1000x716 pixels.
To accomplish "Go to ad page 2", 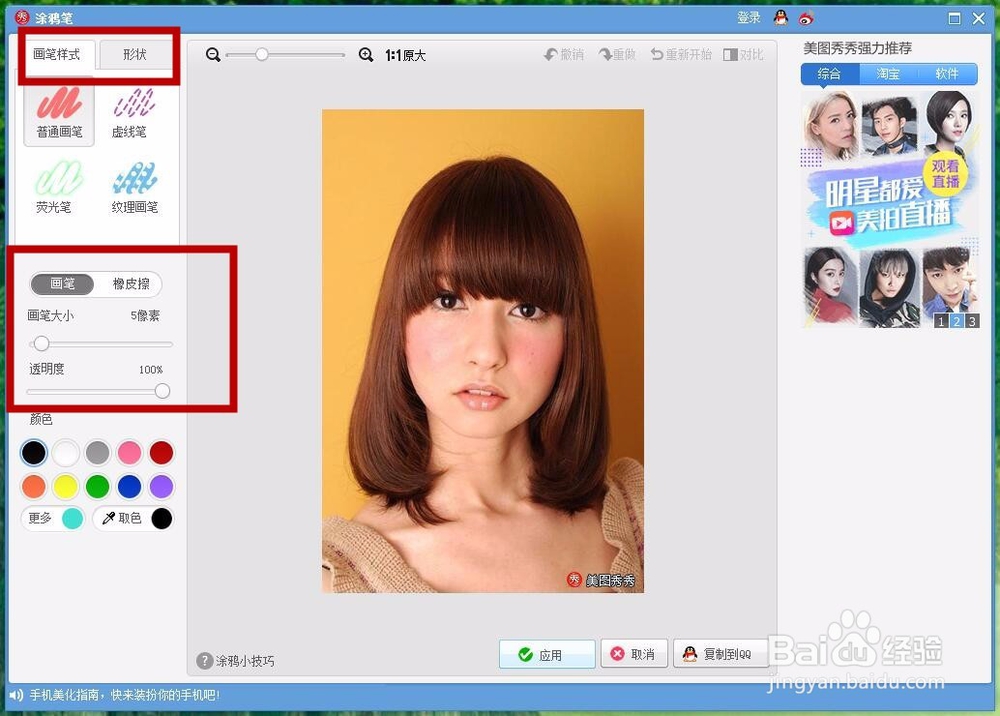I will (x=957, y=321).
